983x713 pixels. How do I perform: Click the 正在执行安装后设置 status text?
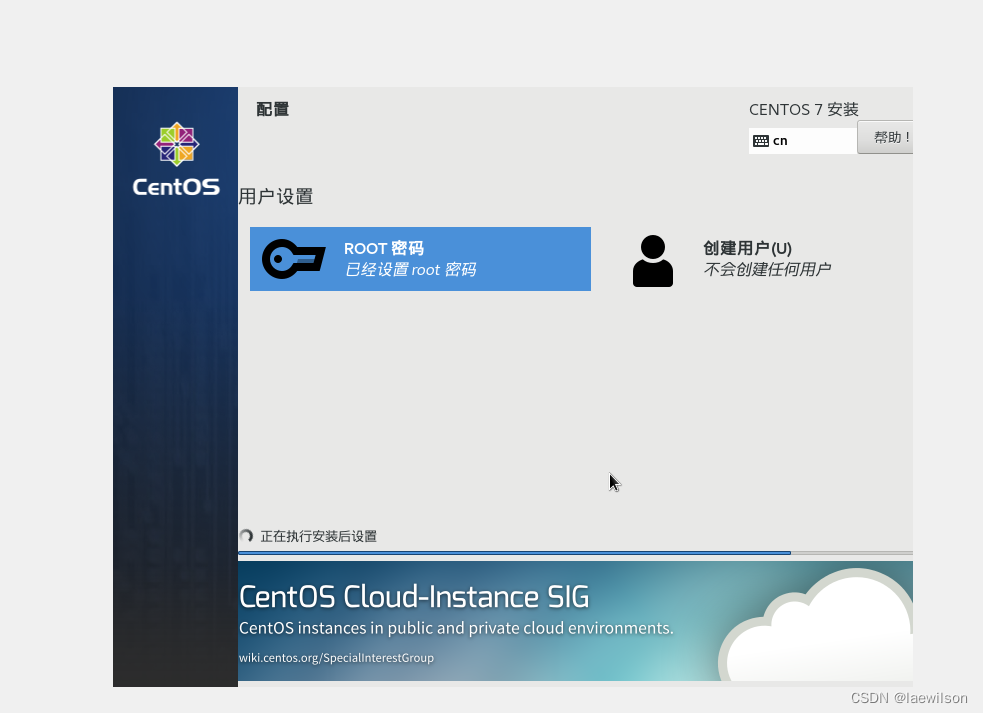[x=318, y=536]
